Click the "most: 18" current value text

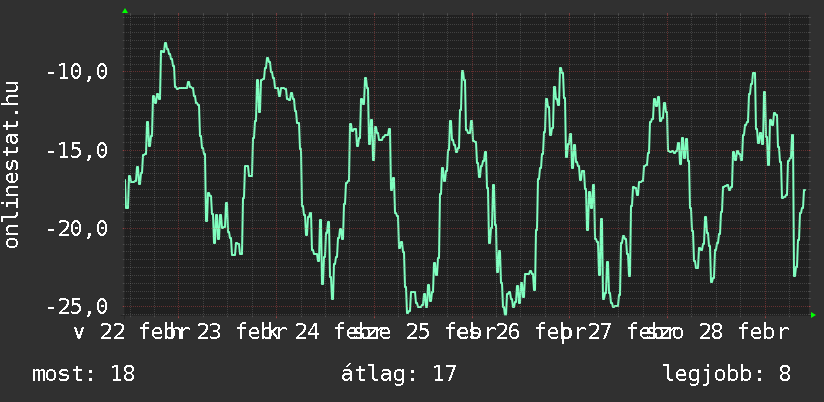[83, 374]
